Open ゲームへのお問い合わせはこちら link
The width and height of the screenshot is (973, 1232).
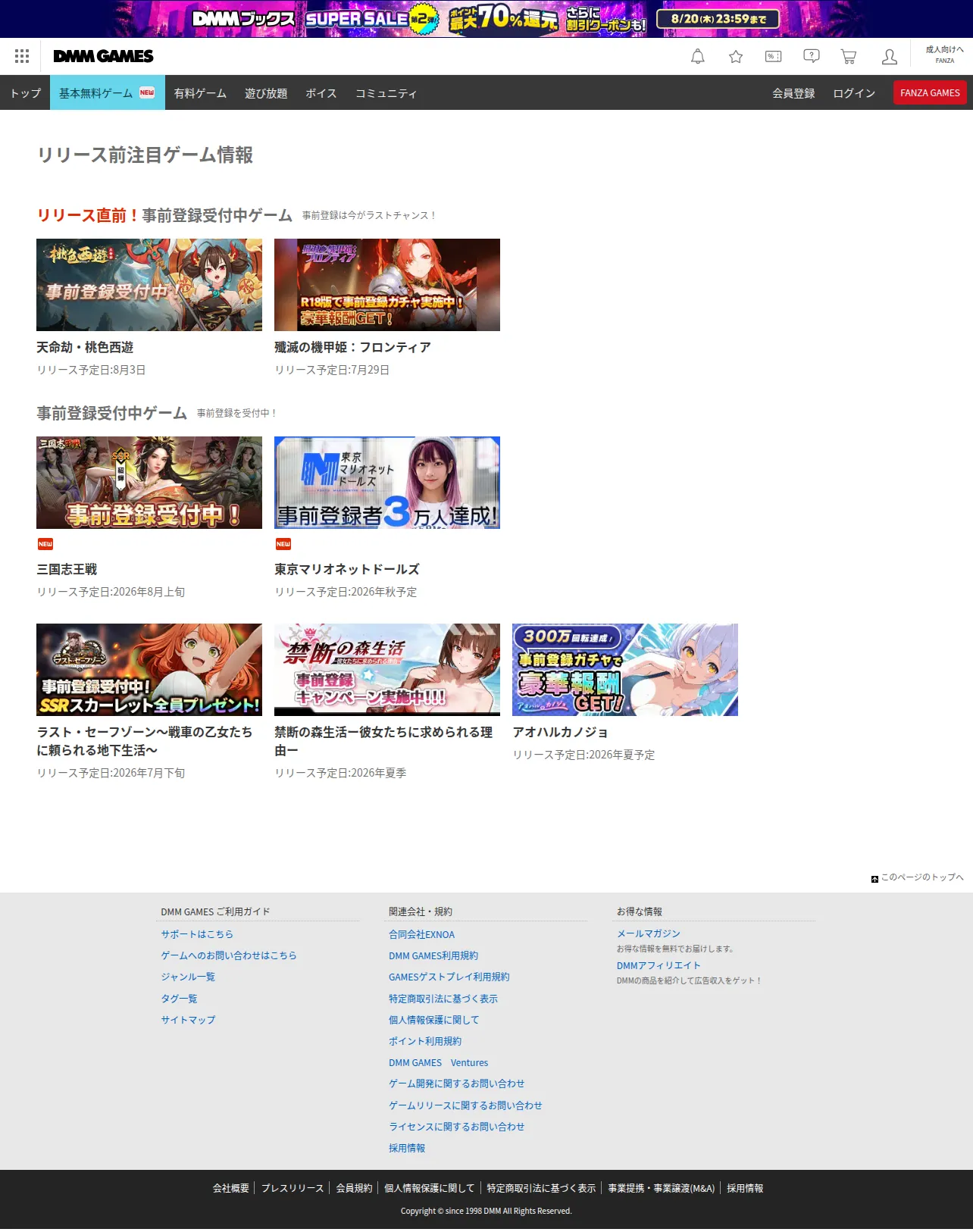[229, 955]
